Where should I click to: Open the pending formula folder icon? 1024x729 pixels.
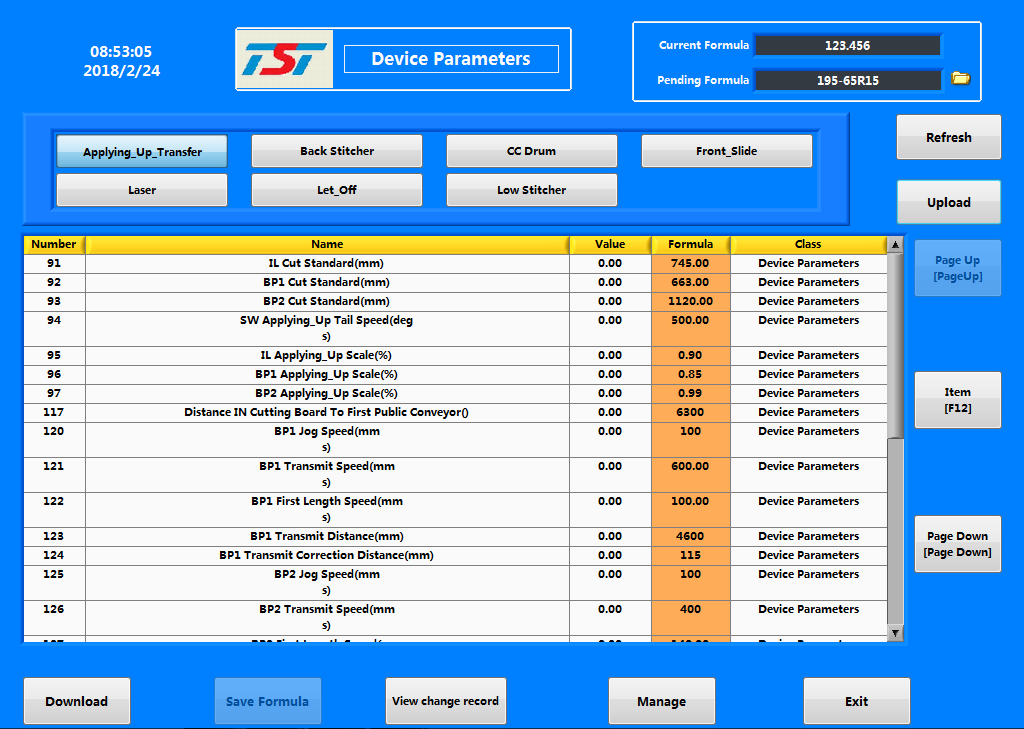(960, 79)
